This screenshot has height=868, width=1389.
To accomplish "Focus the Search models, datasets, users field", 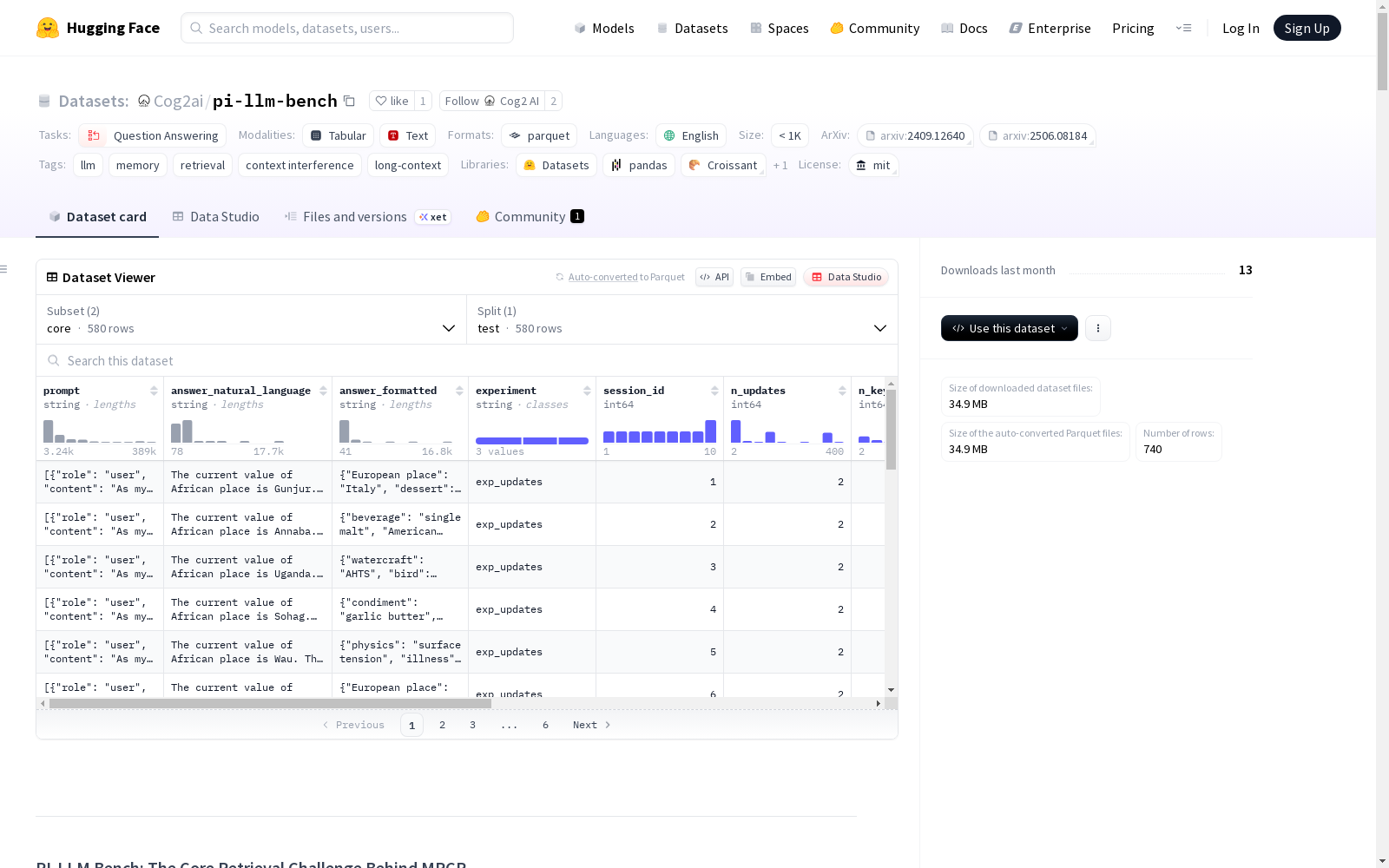I will click(x=347, y=28).
